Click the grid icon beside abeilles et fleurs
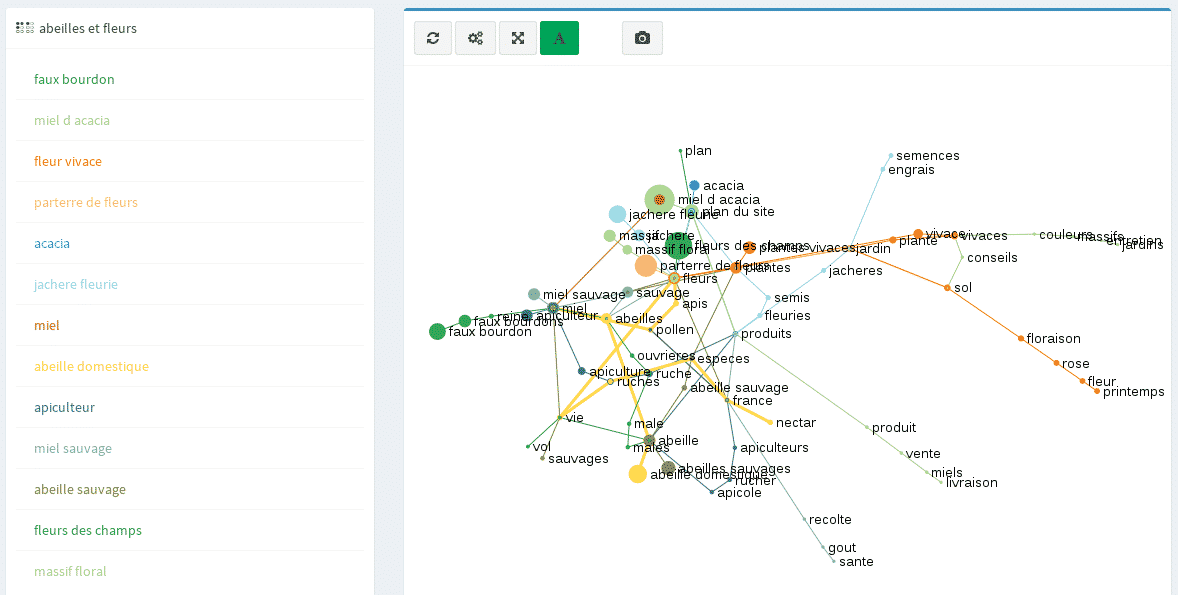 pos(25,28)
